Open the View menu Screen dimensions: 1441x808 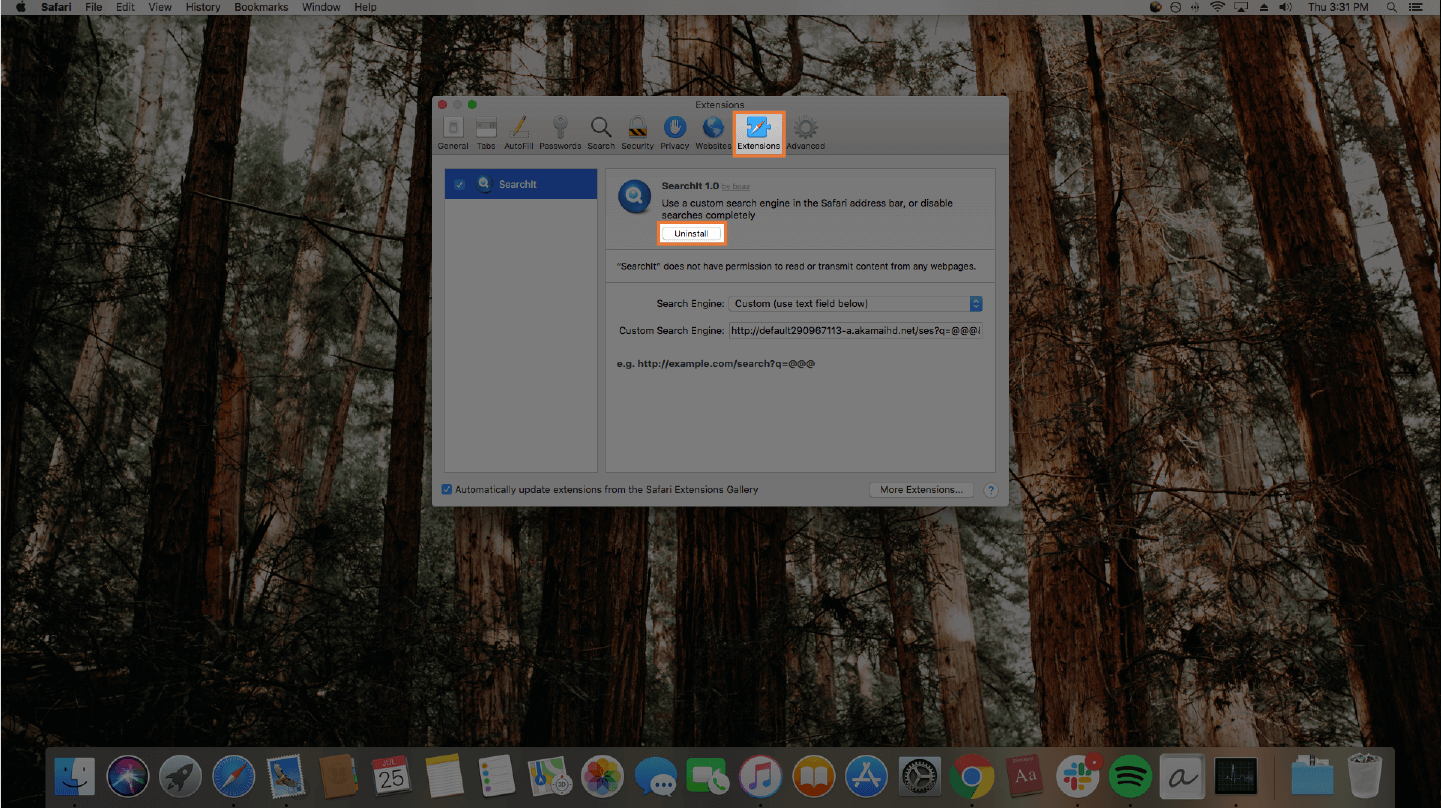pos(160,7)
